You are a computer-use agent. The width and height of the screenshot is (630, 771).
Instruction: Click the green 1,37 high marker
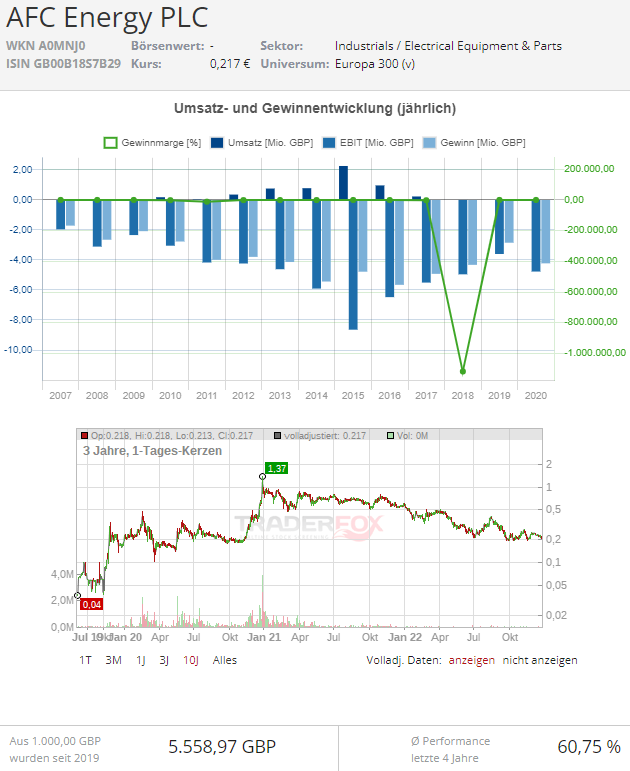(x=276, y=468)
